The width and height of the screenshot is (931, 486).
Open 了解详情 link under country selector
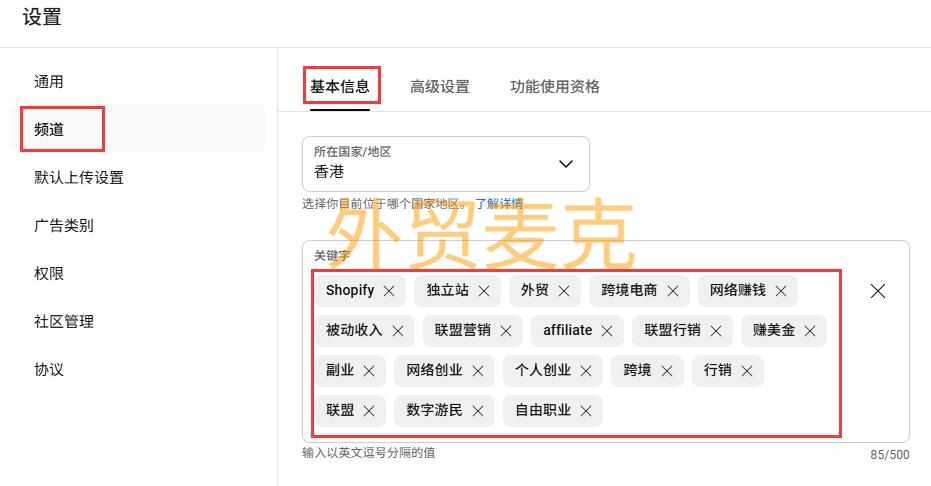coord(498,204)
